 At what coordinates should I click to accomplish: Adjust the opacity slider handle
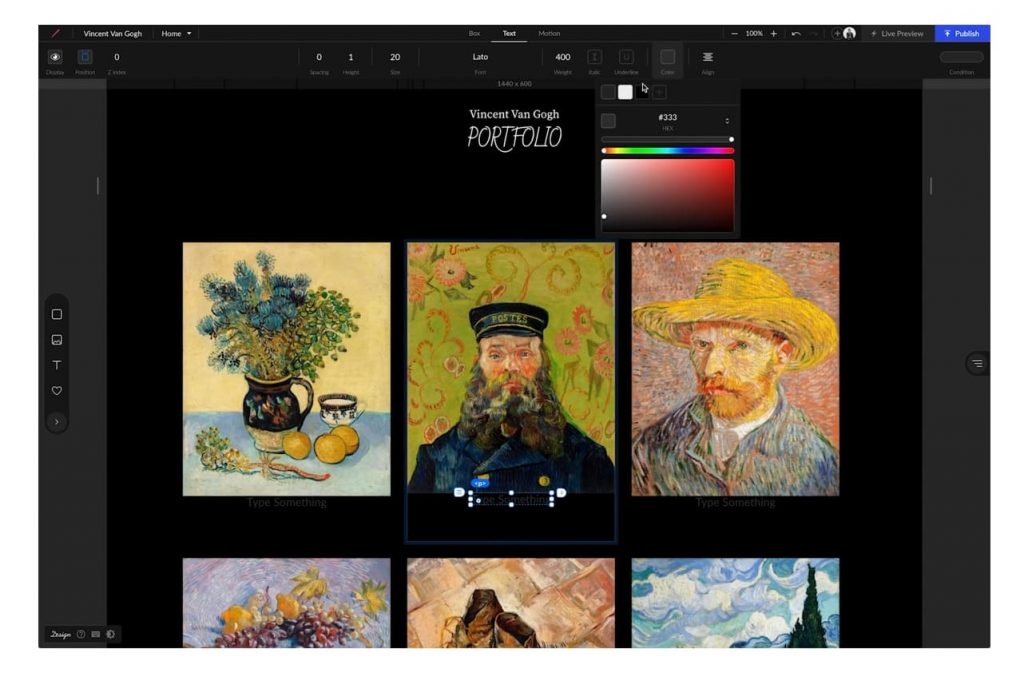(731, 140)
